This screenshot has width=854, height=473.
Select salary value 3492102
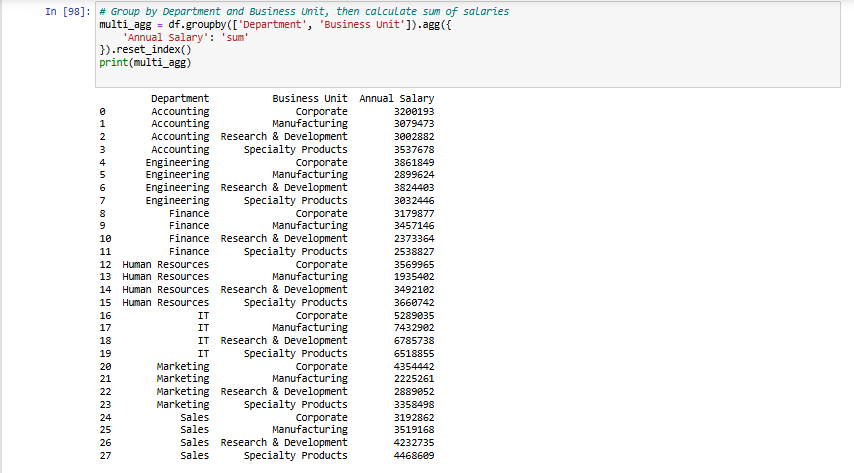point(414,290)
